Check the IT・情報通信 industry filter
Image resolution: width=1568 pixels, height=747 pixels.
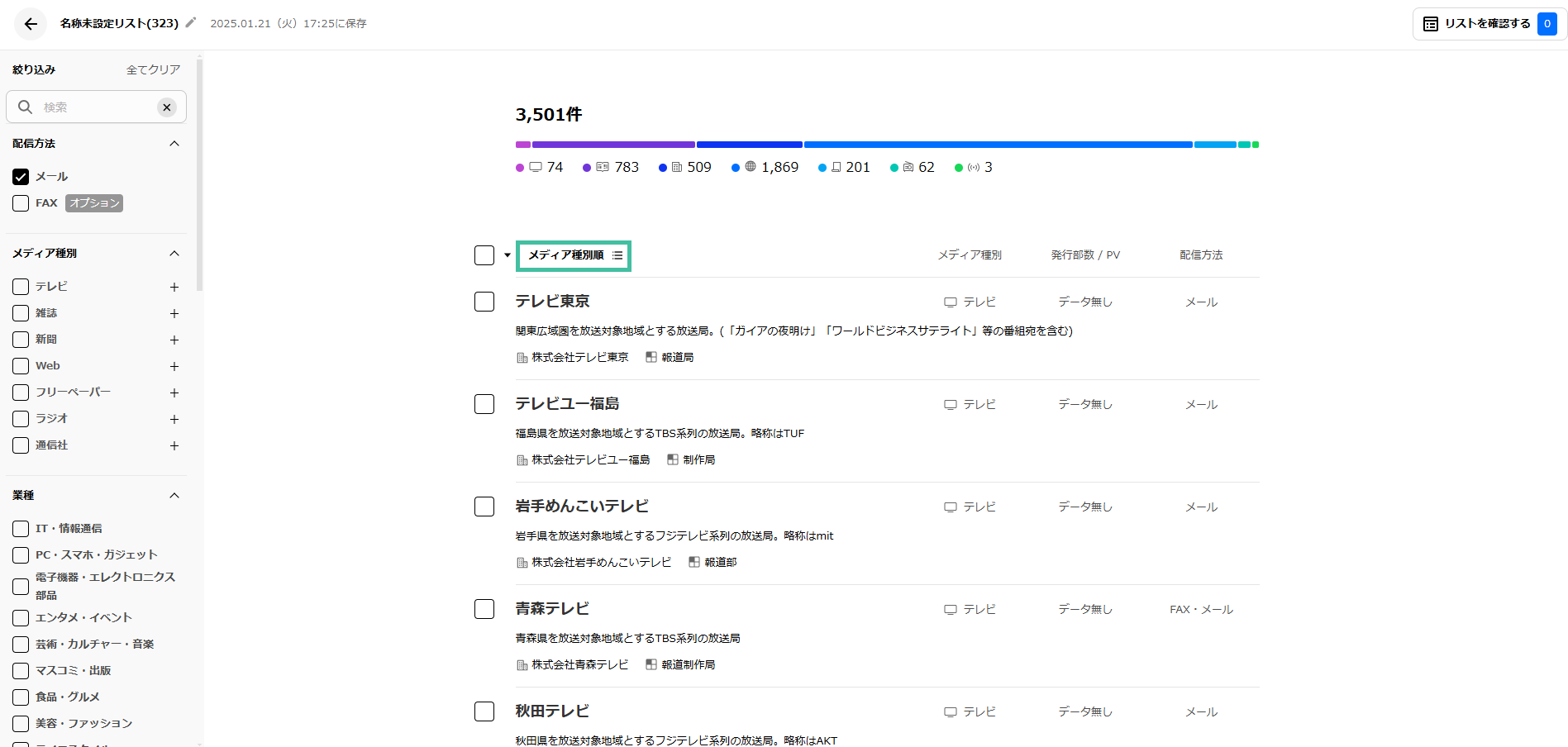click(x=21, y=529)
